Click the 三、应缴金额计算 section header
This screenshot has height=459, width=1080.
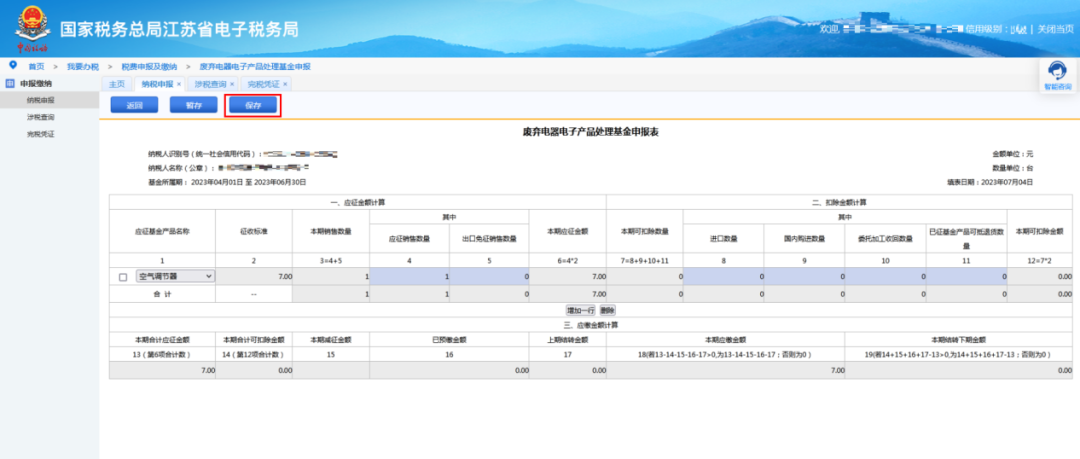coord(590,325)
